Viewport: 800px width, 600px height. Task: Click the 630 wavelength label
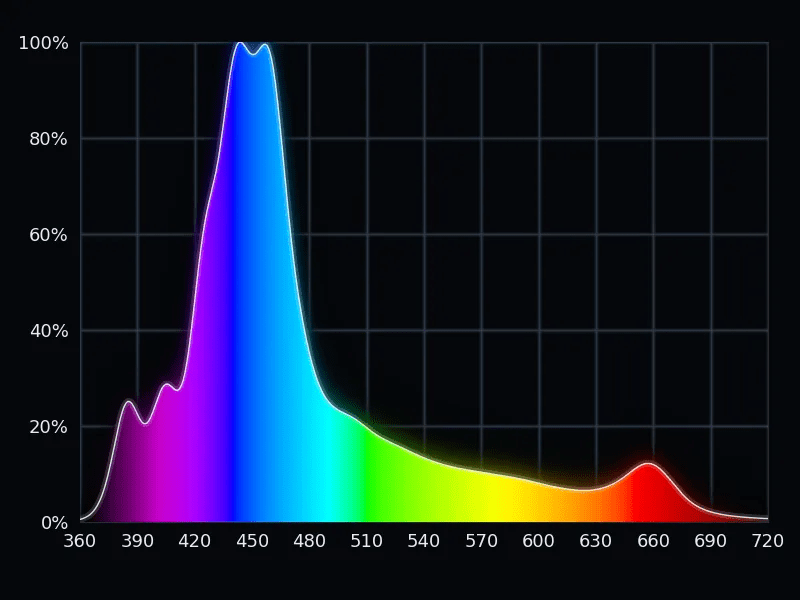595,541
